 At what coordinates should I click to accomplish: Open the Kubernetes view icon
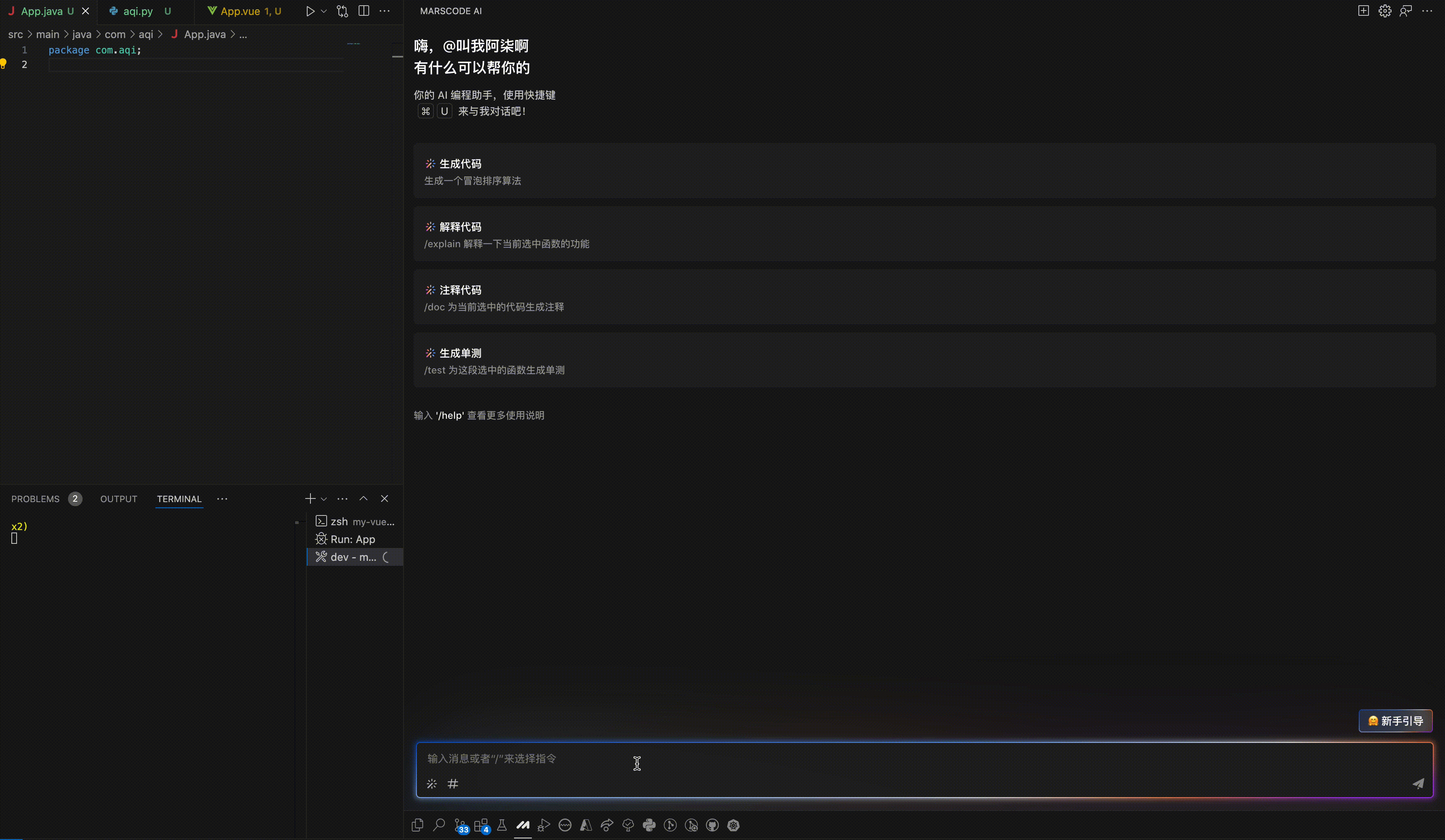[733, 825]
